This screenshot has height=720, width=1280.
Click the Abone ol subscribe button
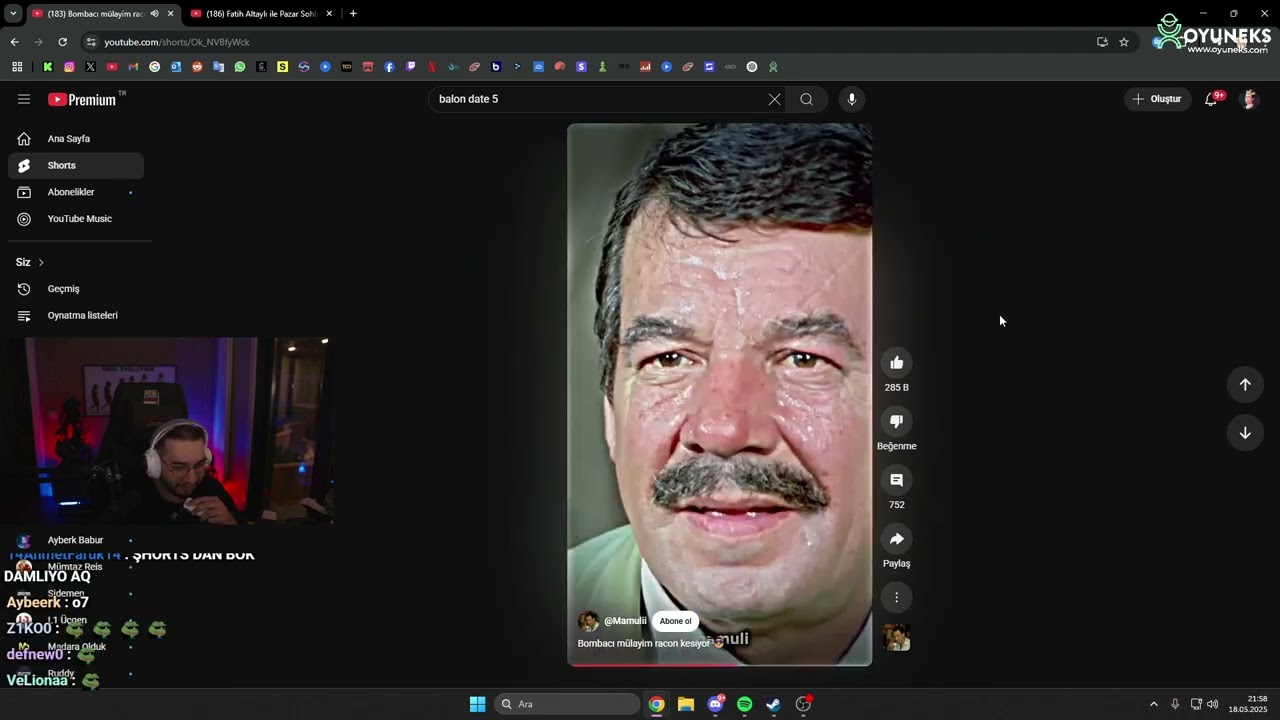[675, 621]
